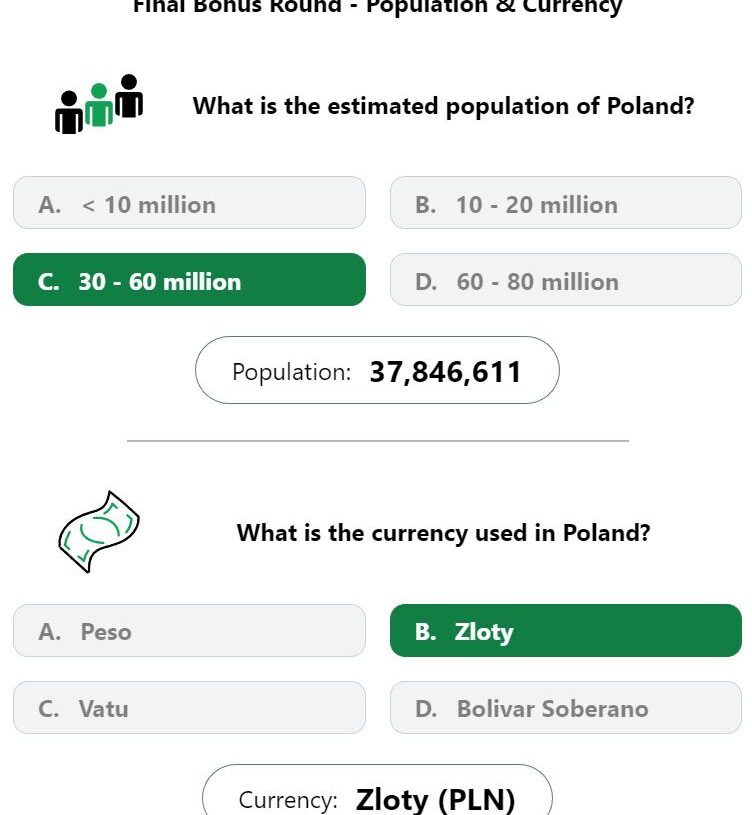Screen dimensions: 752x815
Task: Click the 37,846,611 population number
Action: coord(445,372)
